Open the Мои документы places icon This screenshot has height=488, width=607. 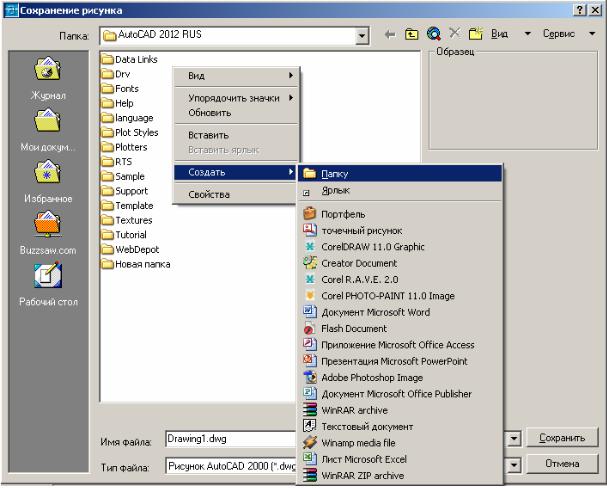pyautogui.click(x=48, y=129)
